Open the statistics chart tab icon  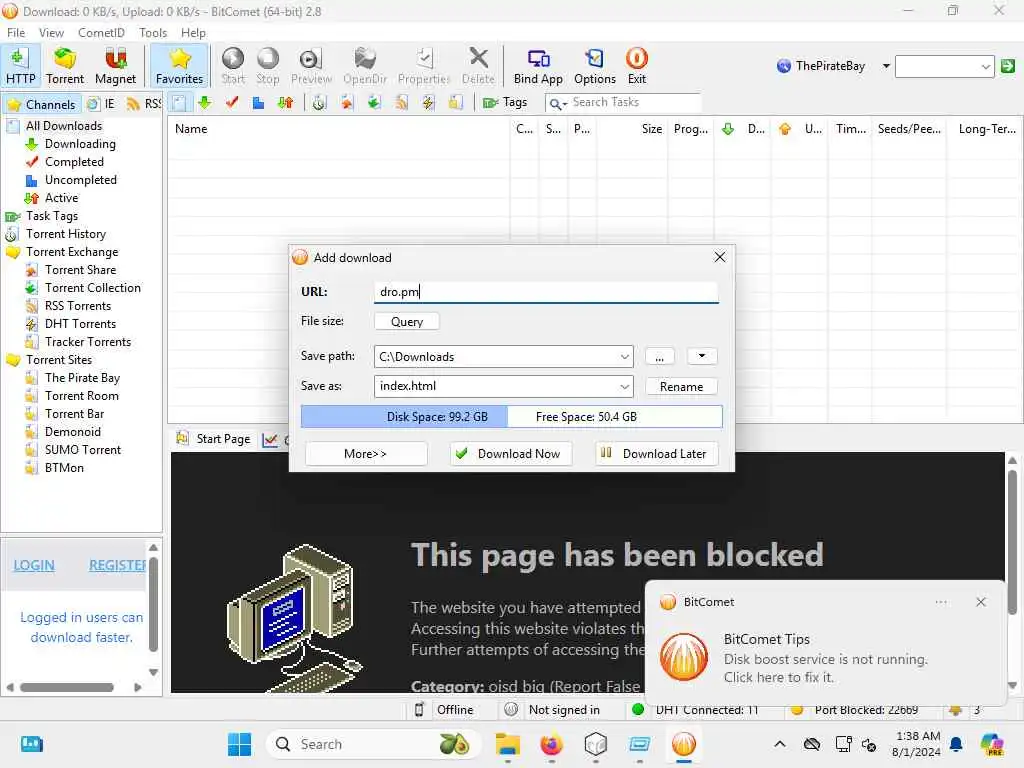[269, 440]
